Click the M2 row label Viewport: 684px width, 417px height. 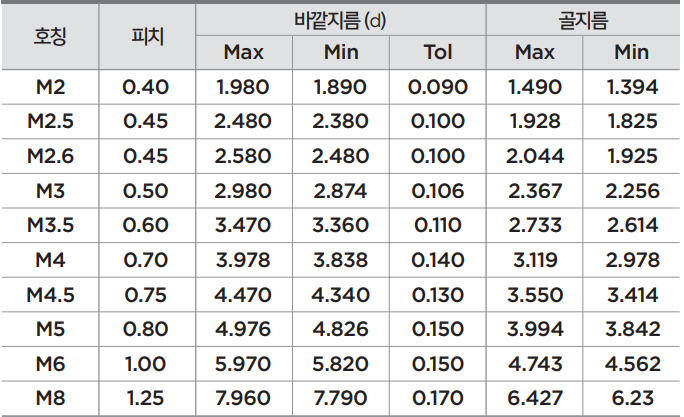tap(51, 87)
